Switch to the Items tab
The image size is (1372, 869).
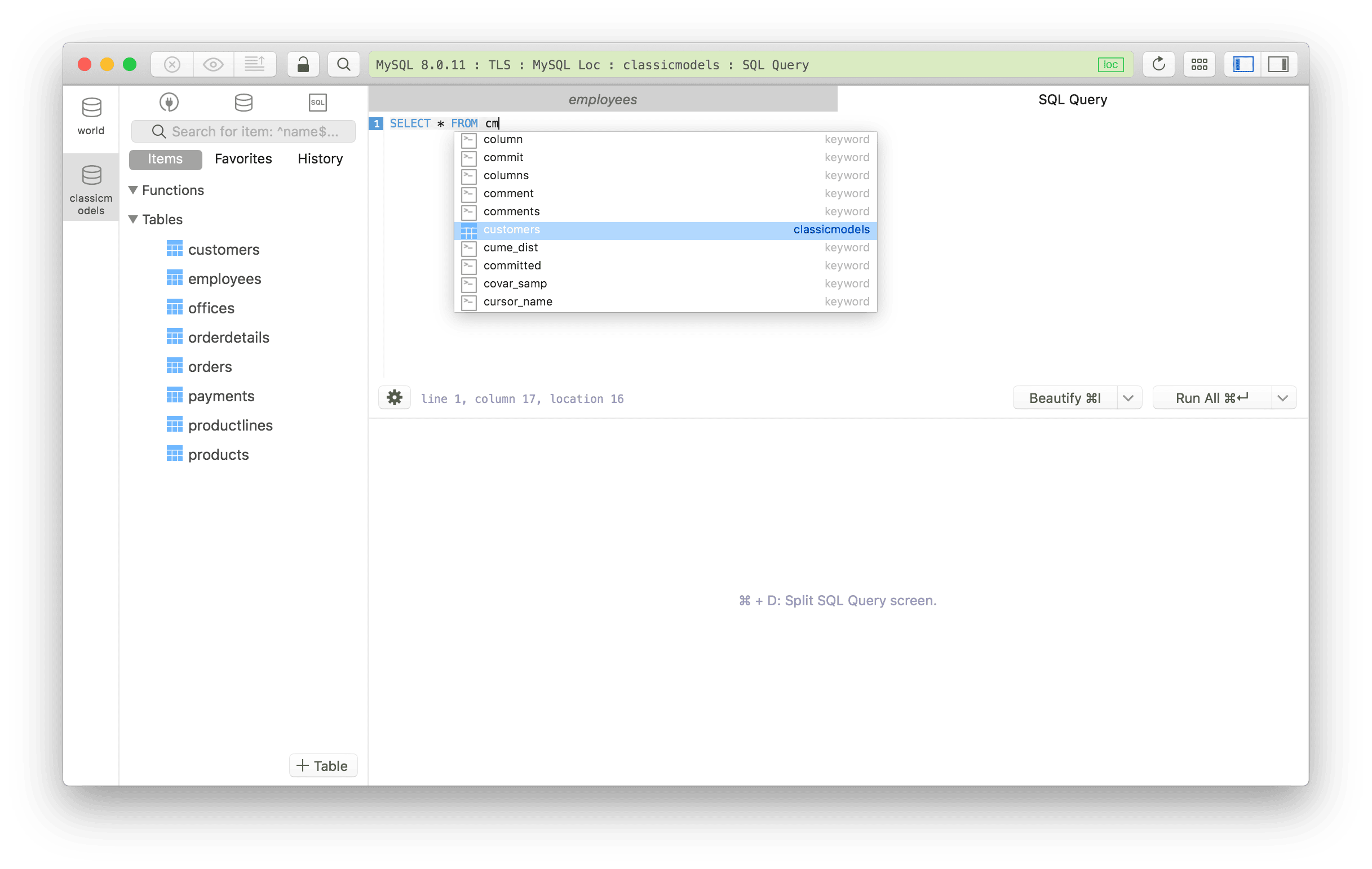click(165, 159)
